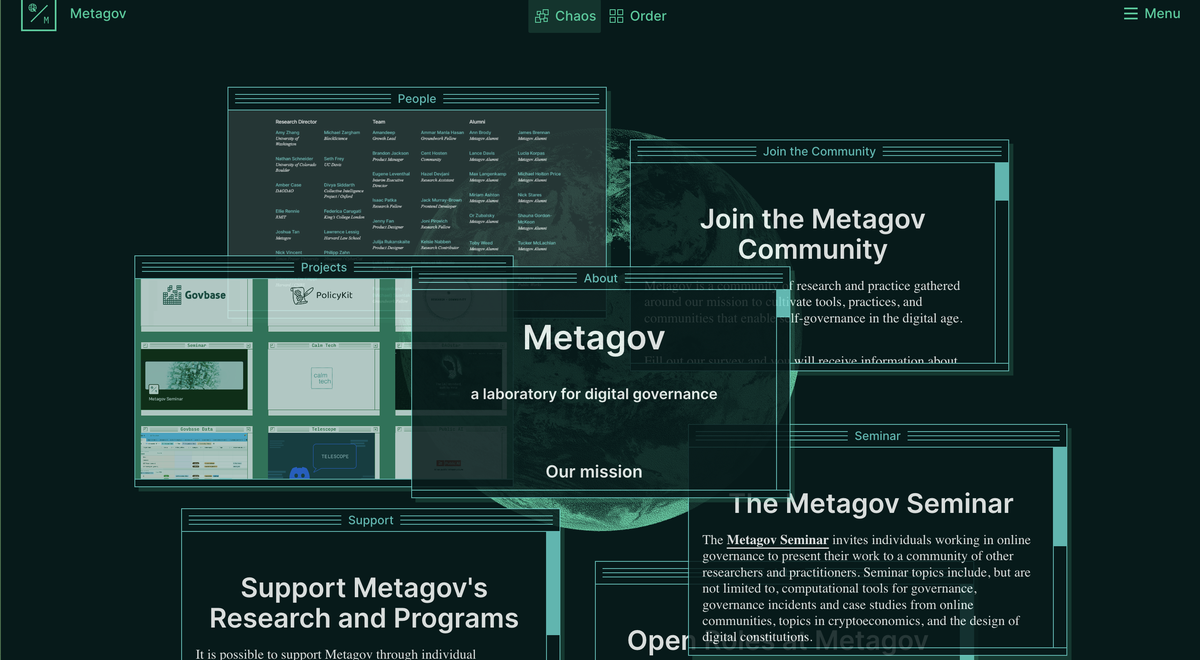The width and height of the screenshot is (1200, 660).
Task: Click the Govbase building-blocks logo icon
Action: 172,295
